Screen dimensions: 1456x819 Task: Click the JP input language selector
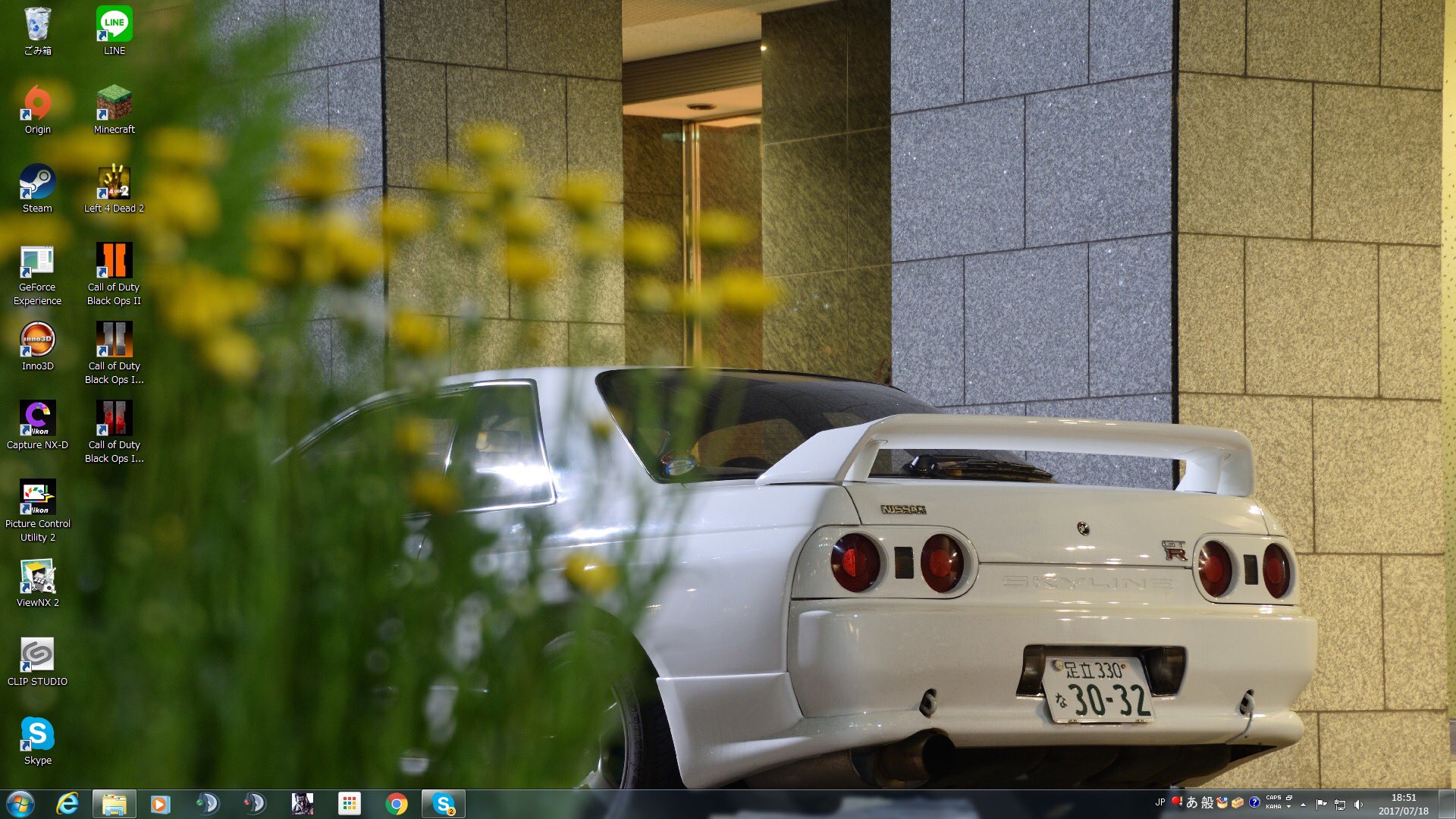(1159, 802)
